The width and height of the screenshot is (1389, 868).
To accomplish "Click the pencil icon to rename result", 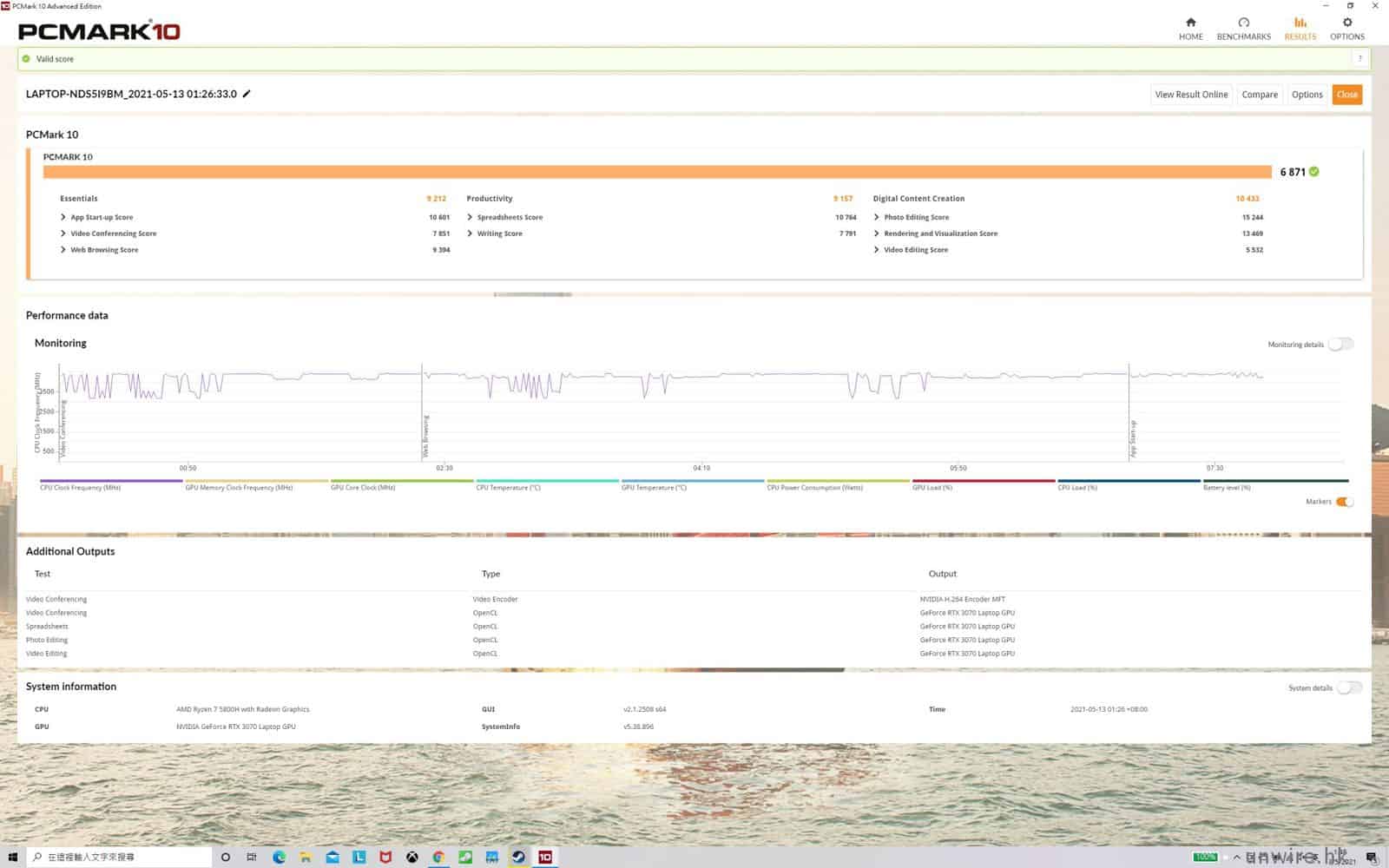I will point(247,94).
